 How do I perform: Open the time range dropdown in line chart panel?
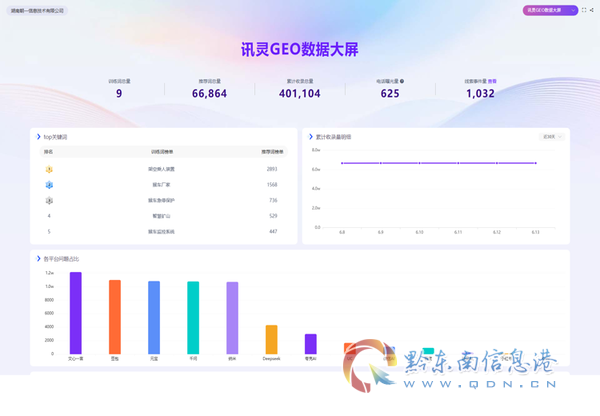tap(552, 137)
